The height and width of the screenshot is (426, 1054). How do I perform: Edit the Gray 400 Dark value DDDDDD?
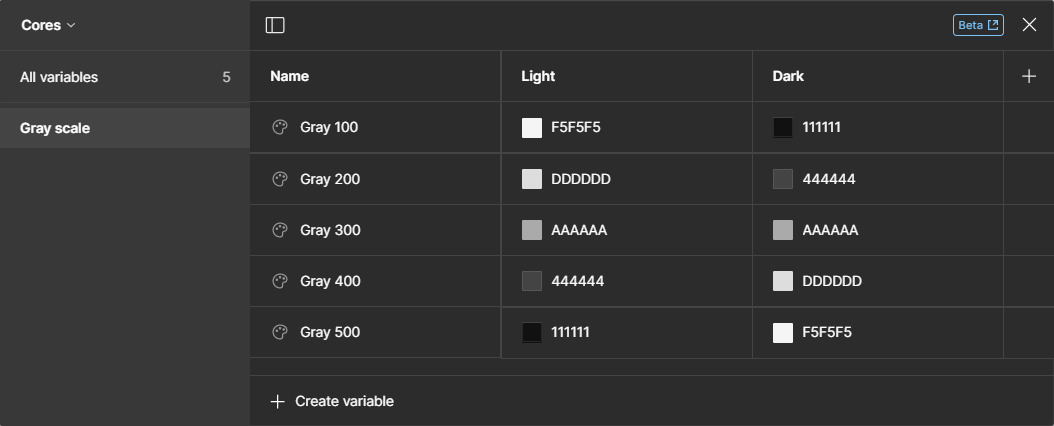click(x=832, y=281)
